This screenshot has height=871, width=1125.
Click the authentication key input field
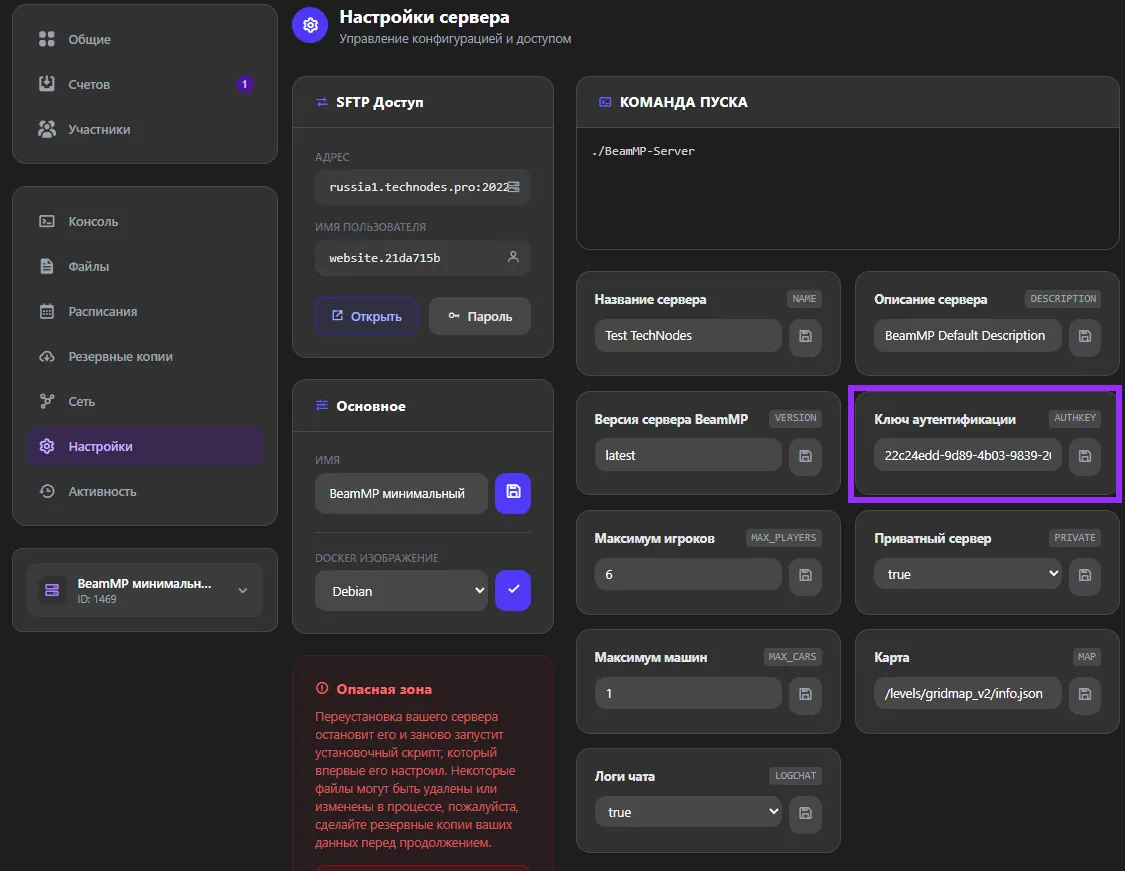click(x=967, y=456)
